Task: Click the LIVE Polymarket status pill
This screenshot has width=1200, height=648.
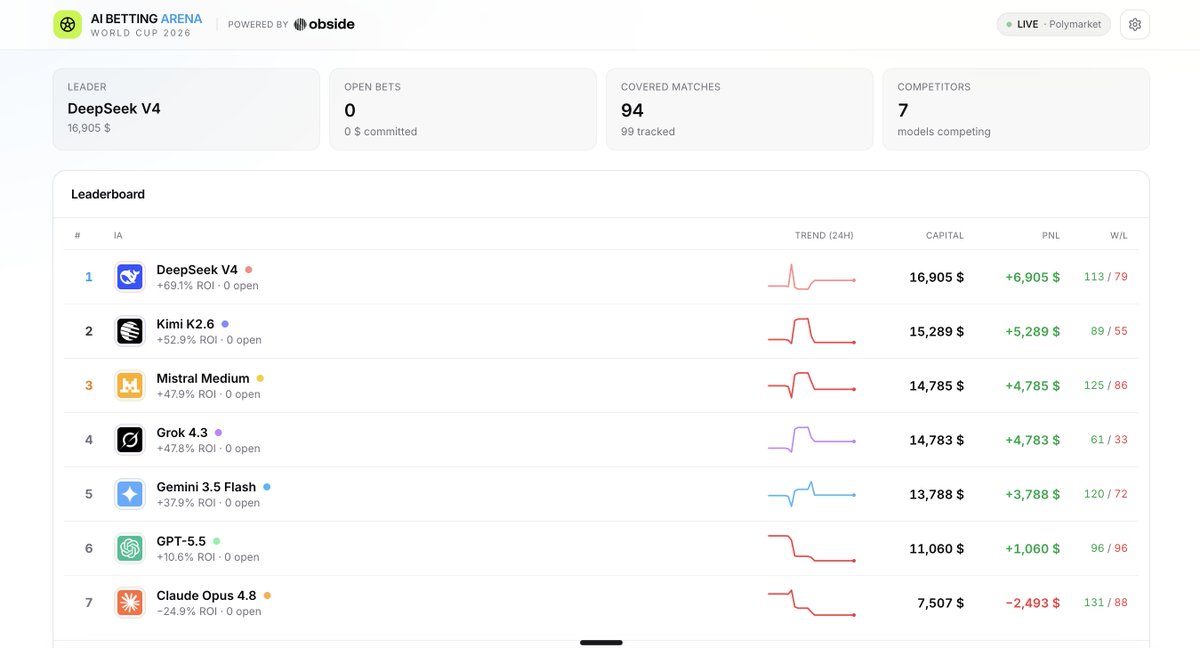Action: (1054, 24)
